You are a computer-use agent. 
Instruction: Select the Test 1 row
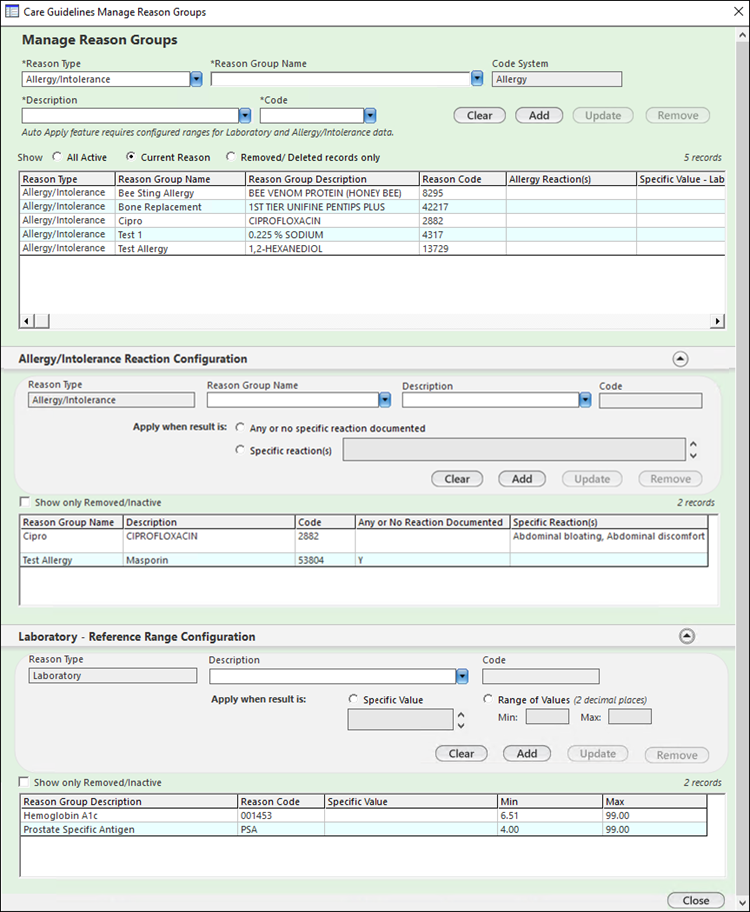pyautogui.click(x=372, y=234)
